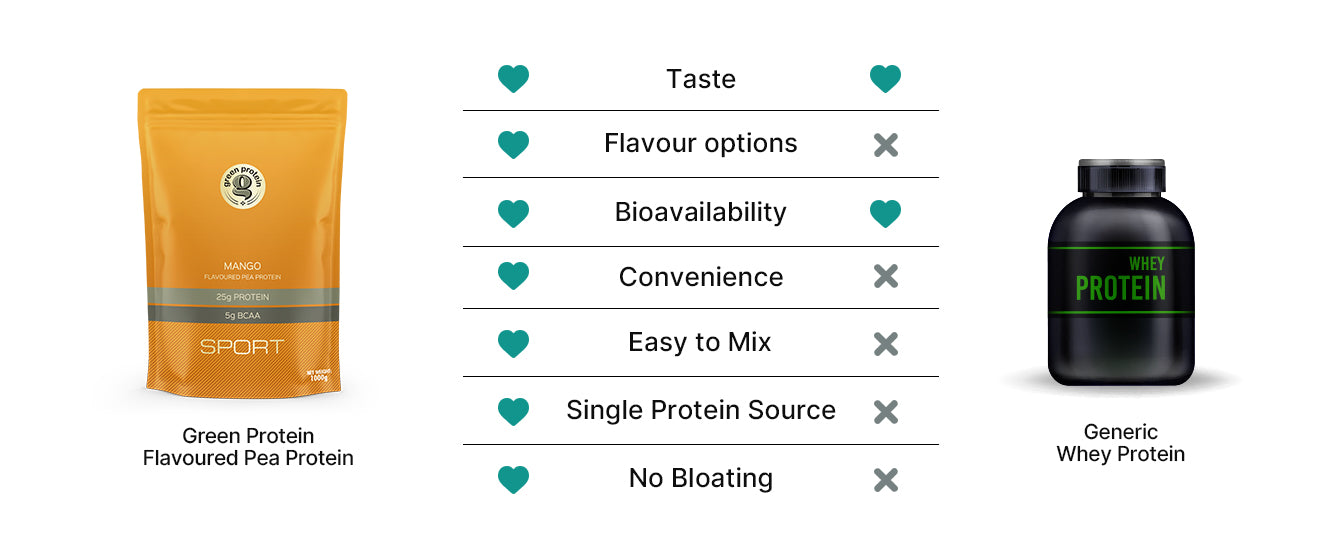The width and height of the screenshot is (1320, 558).
Task: Click the green protein logo on the pouch
Action: [x=243, y=185]
